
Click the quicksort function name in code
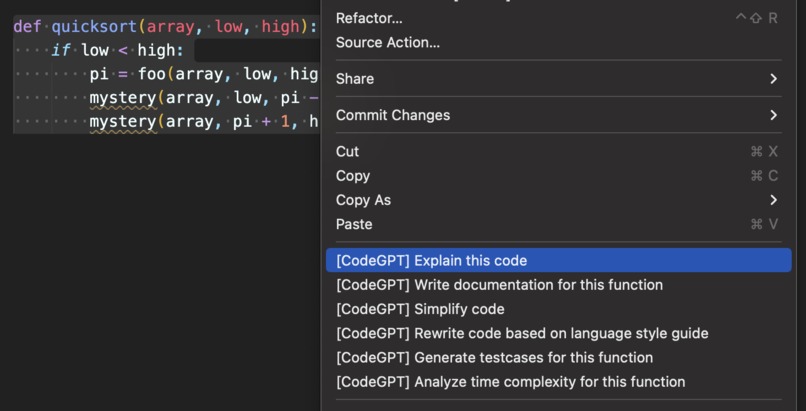94,27
